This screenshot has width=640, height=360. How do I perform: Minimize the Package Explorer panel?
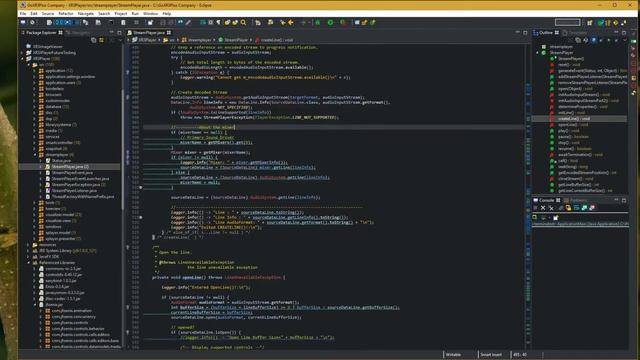pyautogui.click(x=111, y=32)
